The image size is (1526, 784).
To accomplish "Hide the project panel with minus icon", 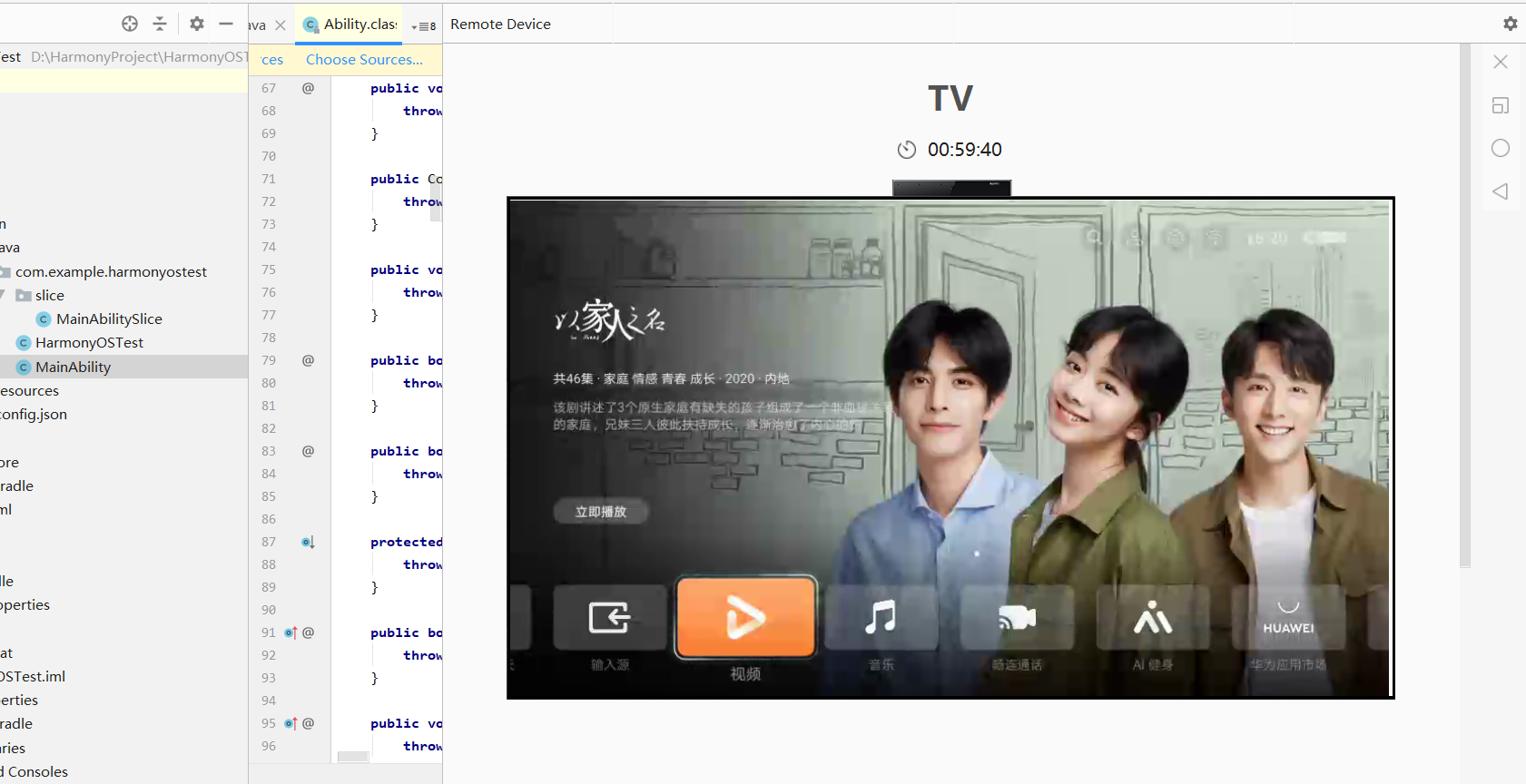I will pyautogui.click(x=226, y=24).
